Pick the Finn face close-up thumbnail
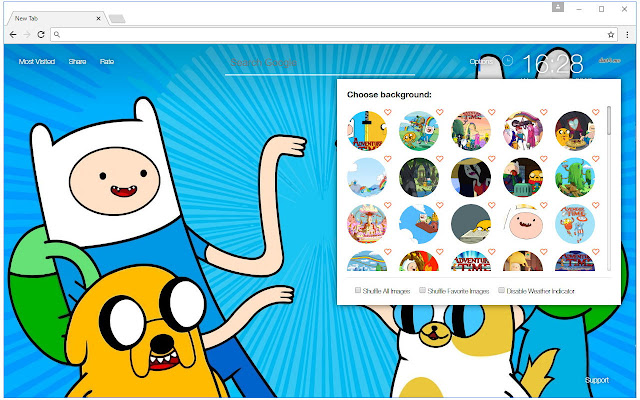 [523, 224]
